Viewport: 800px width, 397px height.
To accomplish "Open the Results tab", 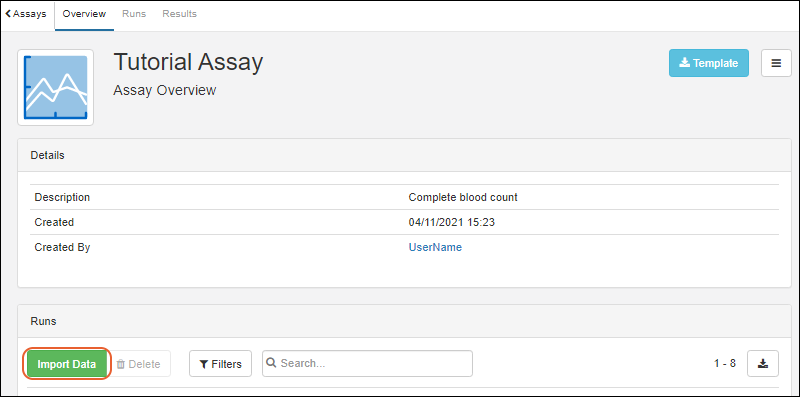I will [179, 14].
